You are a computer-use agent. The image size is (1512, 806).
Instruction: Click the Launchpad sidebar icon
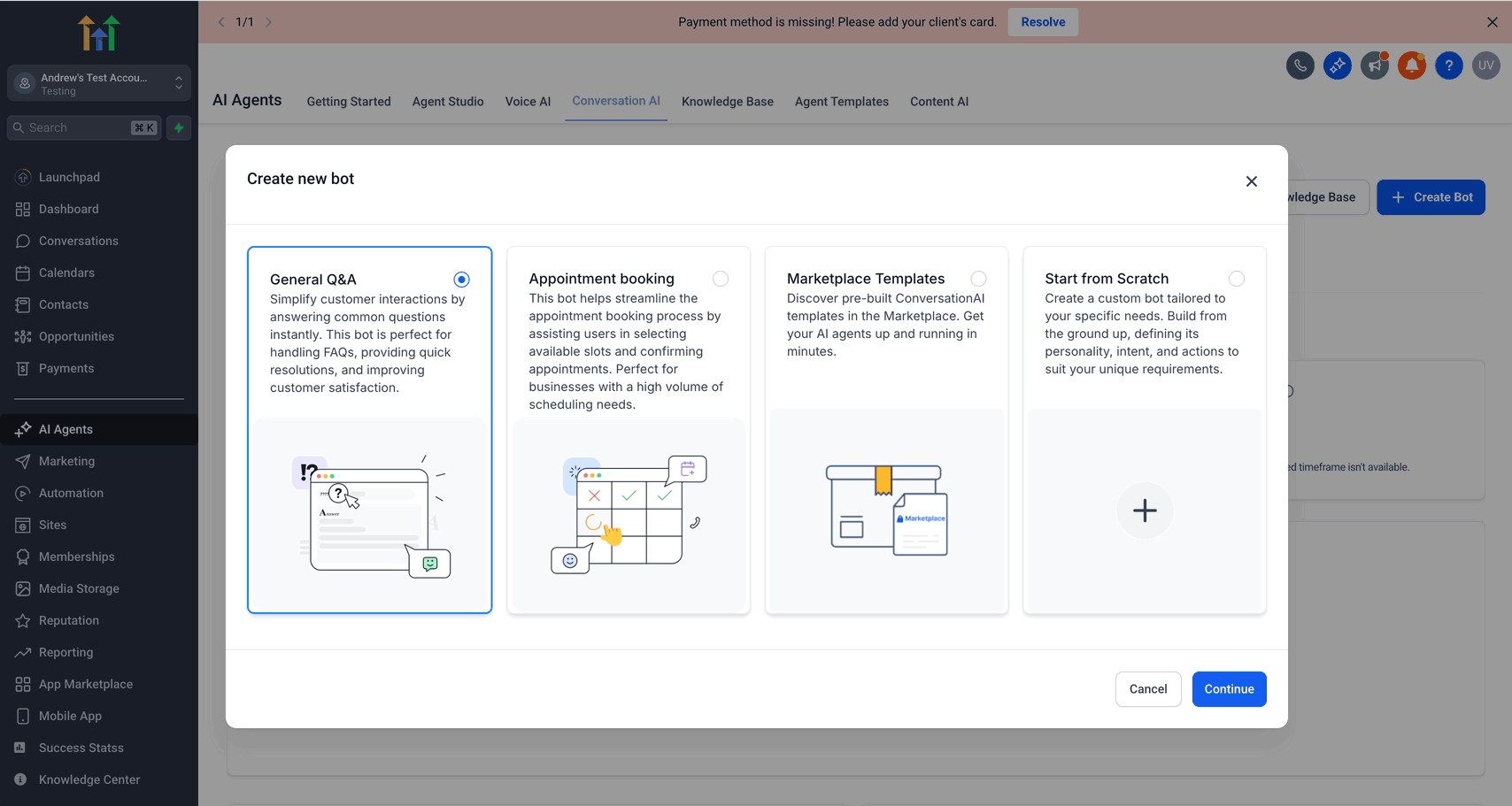tap(23, 177)
